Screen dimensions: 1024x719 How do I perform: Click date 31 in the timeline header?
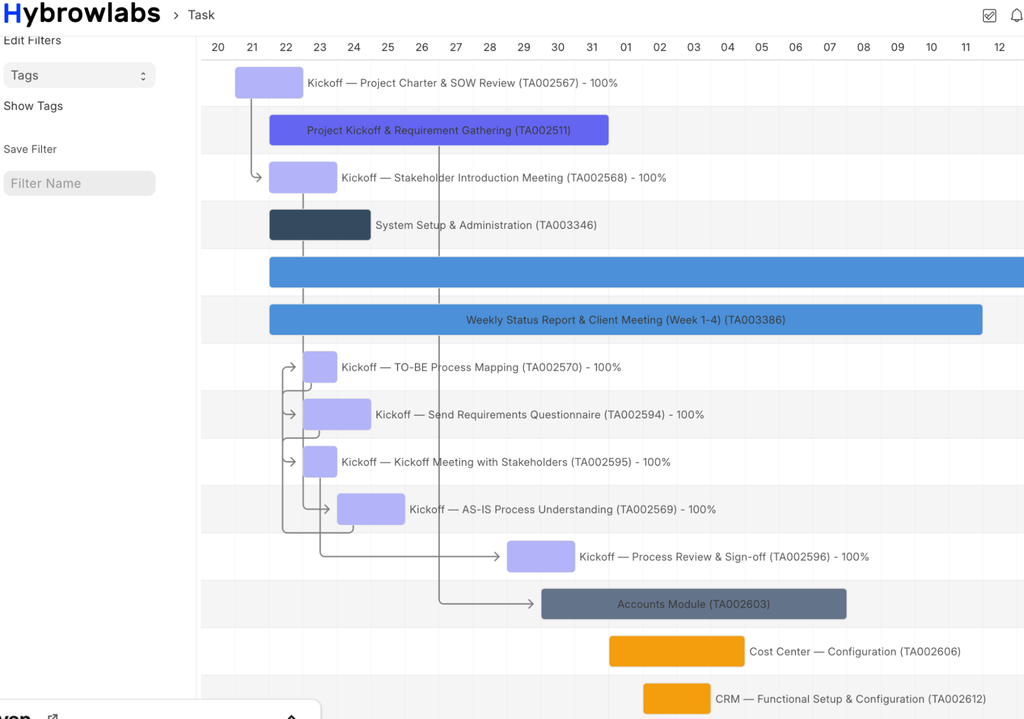tap(592, 47)
